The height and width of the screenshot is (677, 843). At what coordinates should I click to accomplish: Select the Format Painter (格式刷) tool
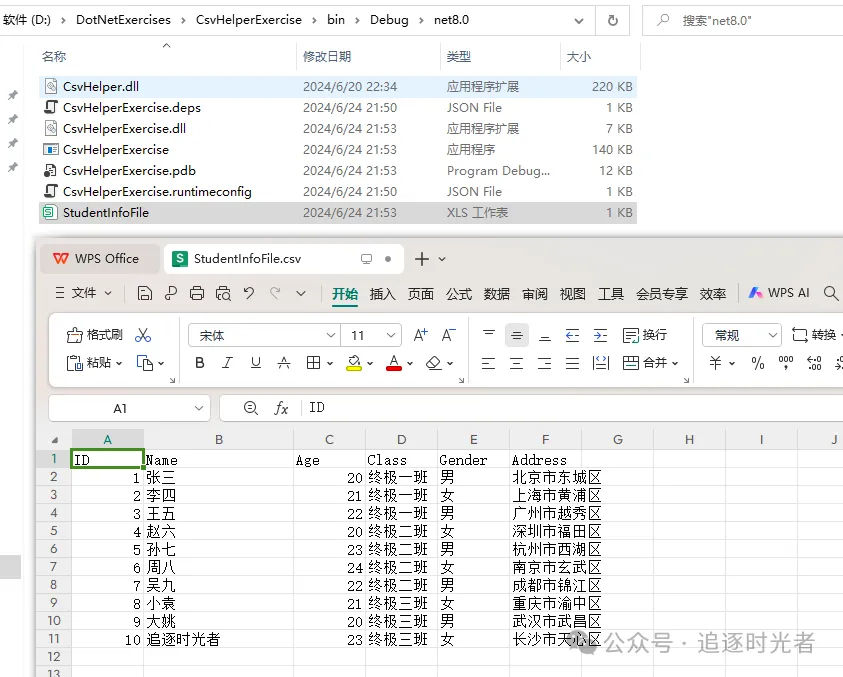point(94,335)
